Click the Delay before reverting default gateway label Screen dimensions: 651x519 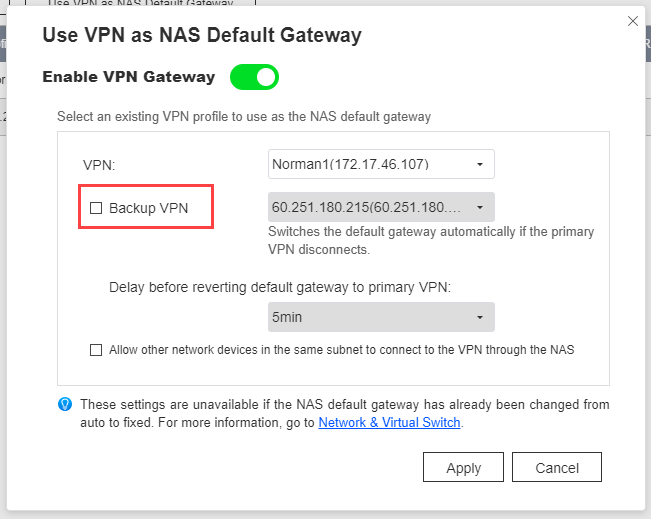tap(280, 287)
